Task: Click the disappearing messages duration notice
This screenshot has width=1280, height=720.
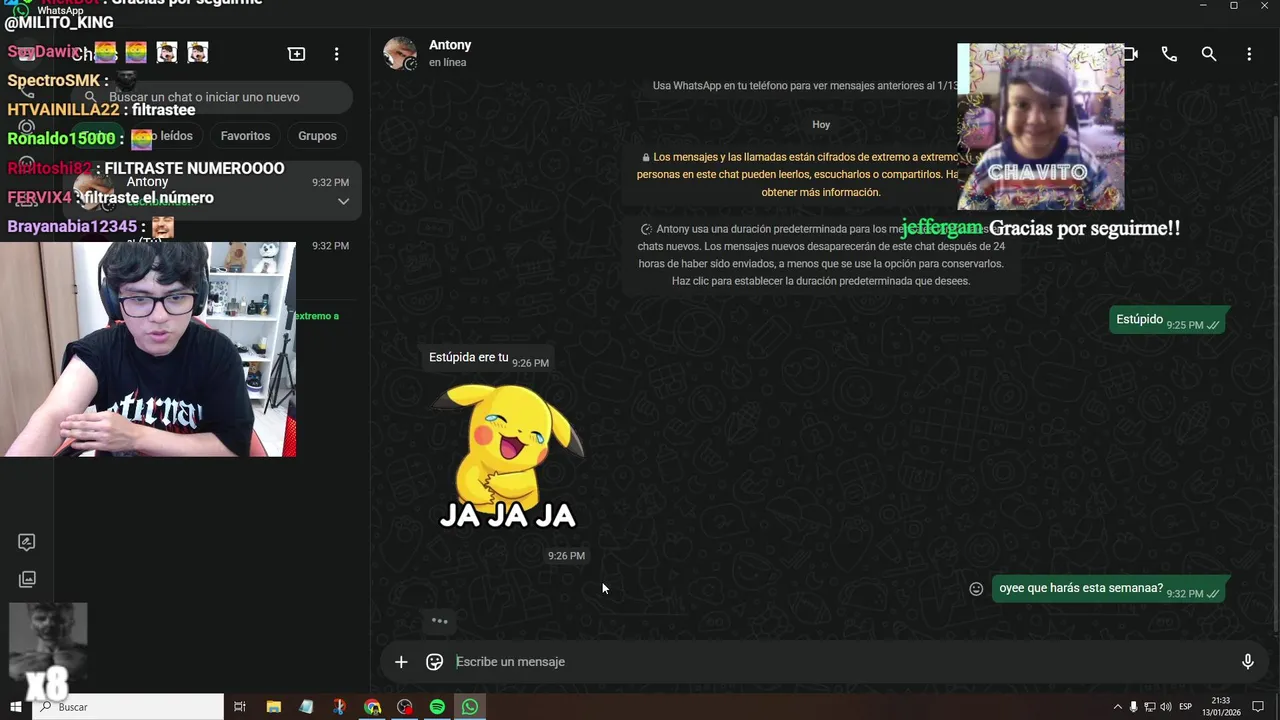Action: click(x=820, y=255)
